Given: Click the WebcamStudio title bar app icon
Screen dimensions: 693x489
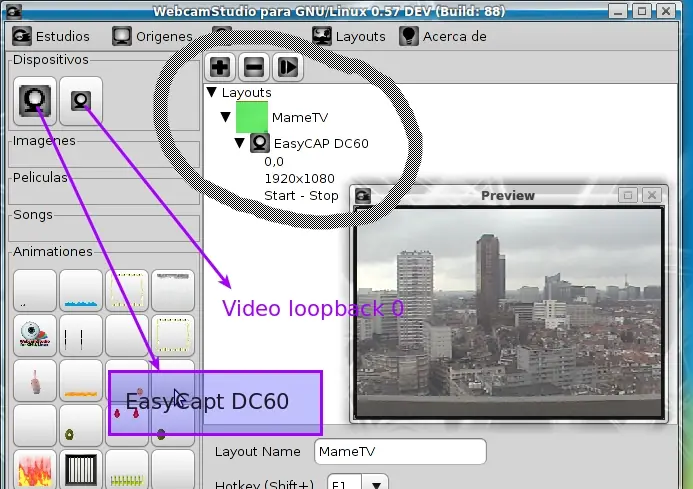Looking at the screenshot, I should click(13, 11).
